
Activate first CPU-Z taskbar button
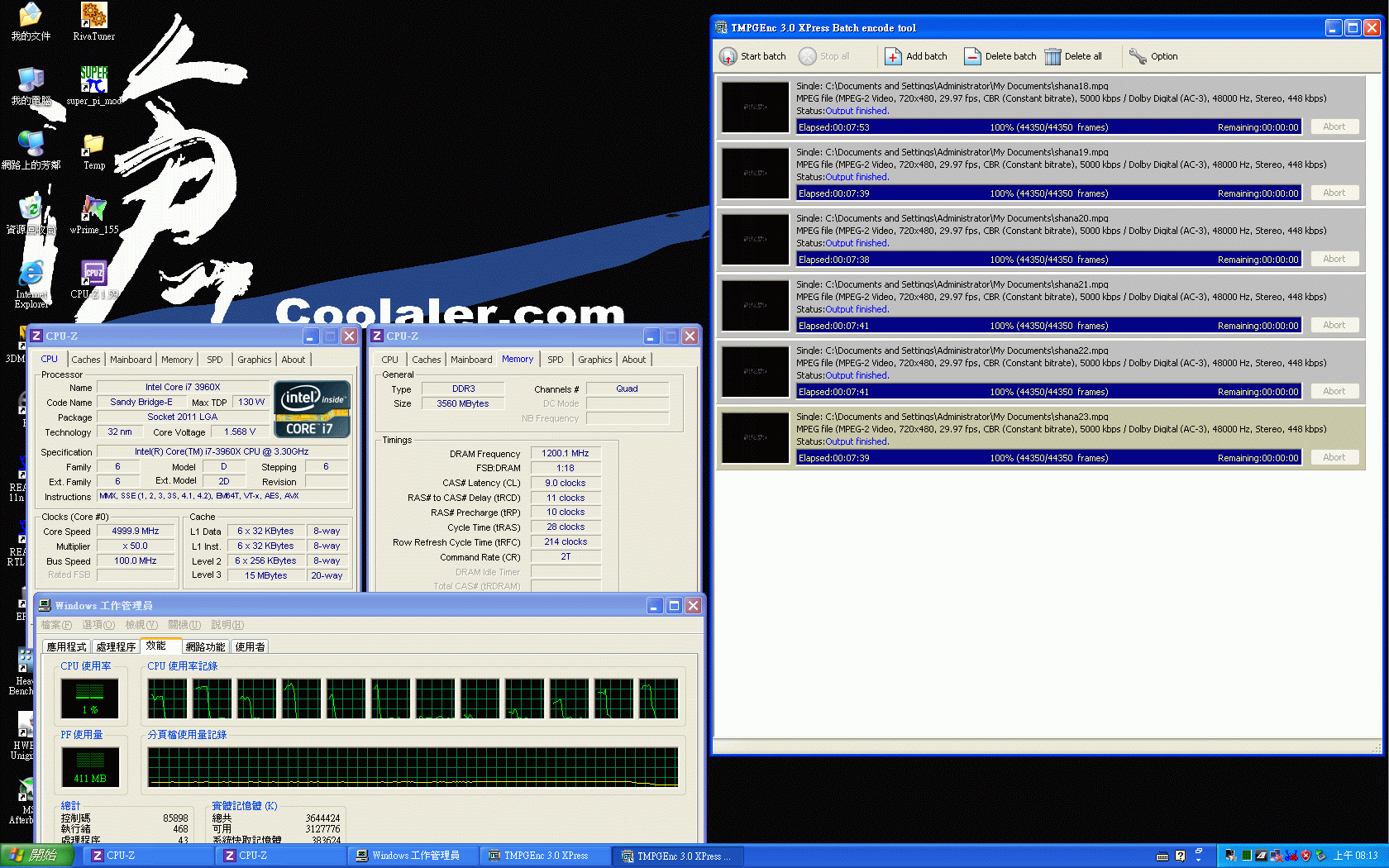(x=149, y=856)
